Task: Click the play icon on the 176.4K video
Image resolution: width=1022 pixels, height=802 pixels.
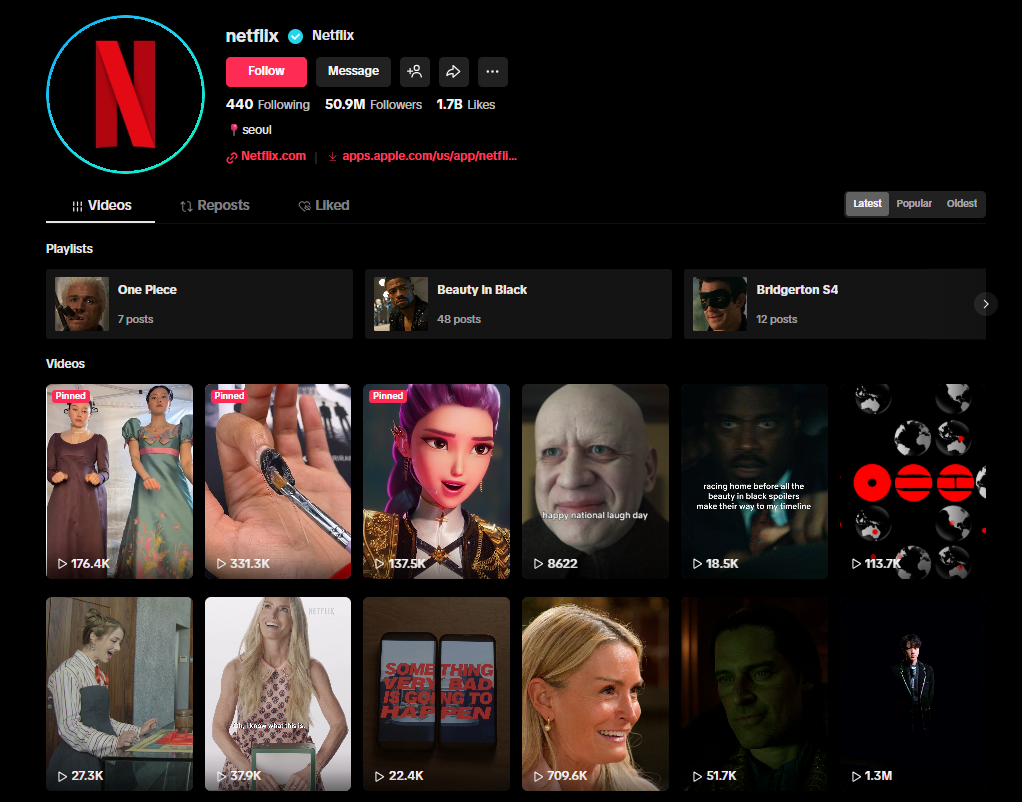Action: [63, 563]
